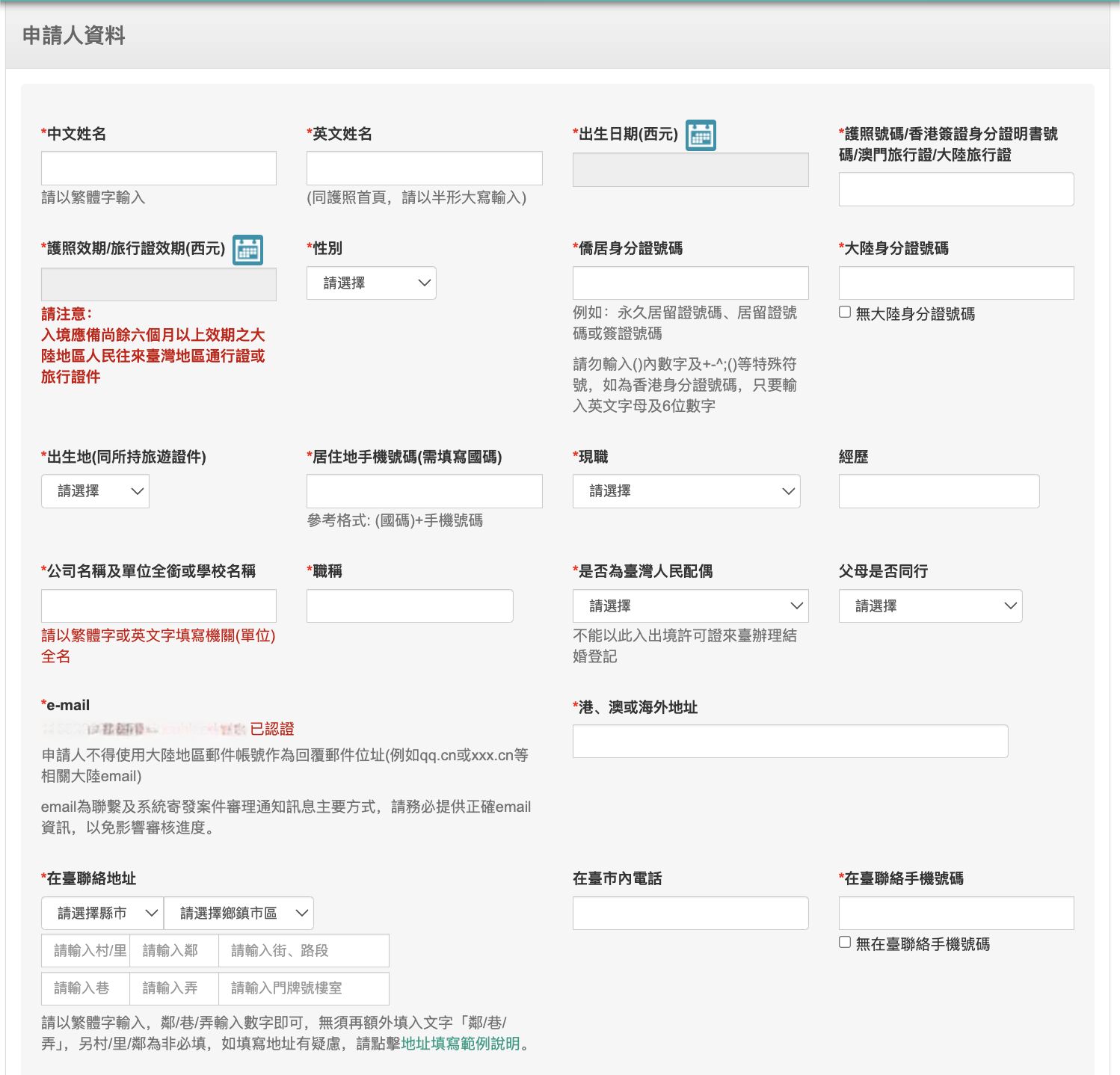Open the 父母是否同行 dropdown

point(929,606)
